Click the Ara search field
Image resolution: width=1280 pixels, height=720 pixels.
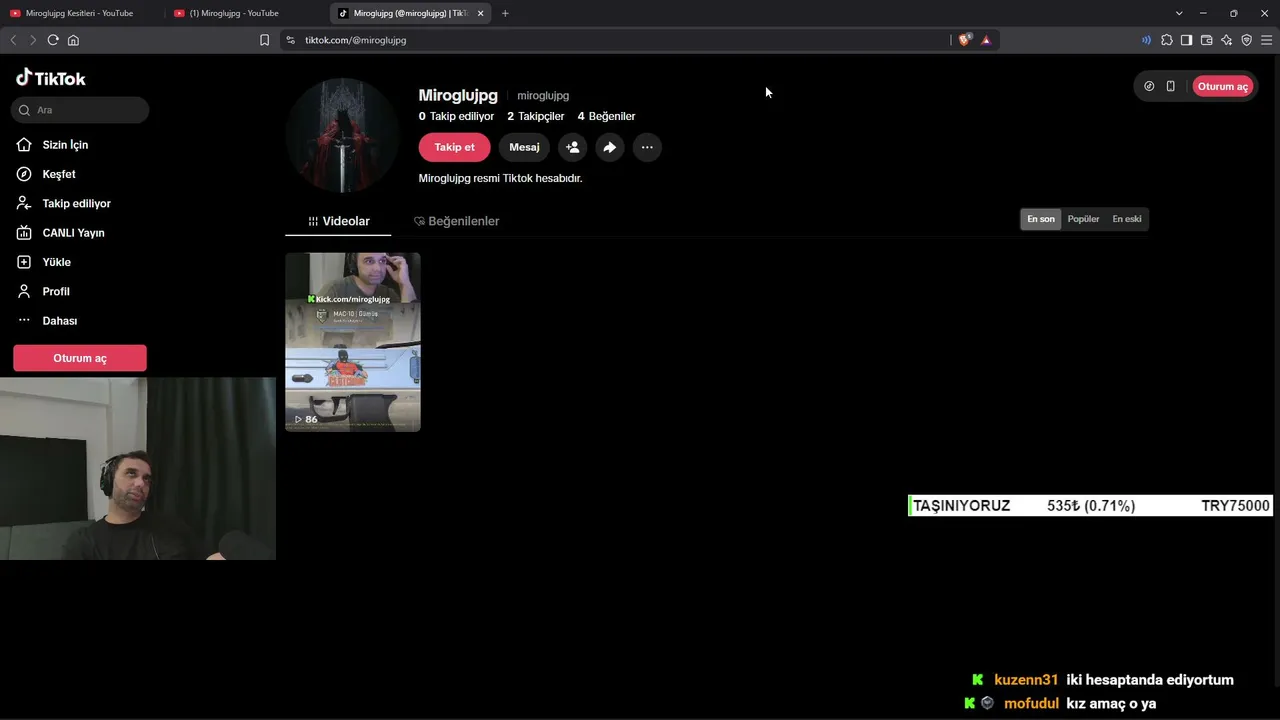pos(81,110)
